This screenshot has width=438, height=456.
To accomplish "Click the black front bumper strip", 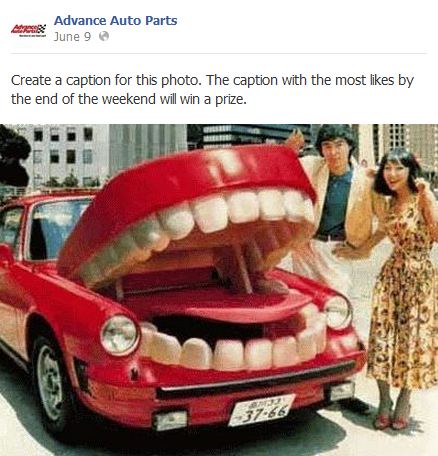I will [255, 380].
